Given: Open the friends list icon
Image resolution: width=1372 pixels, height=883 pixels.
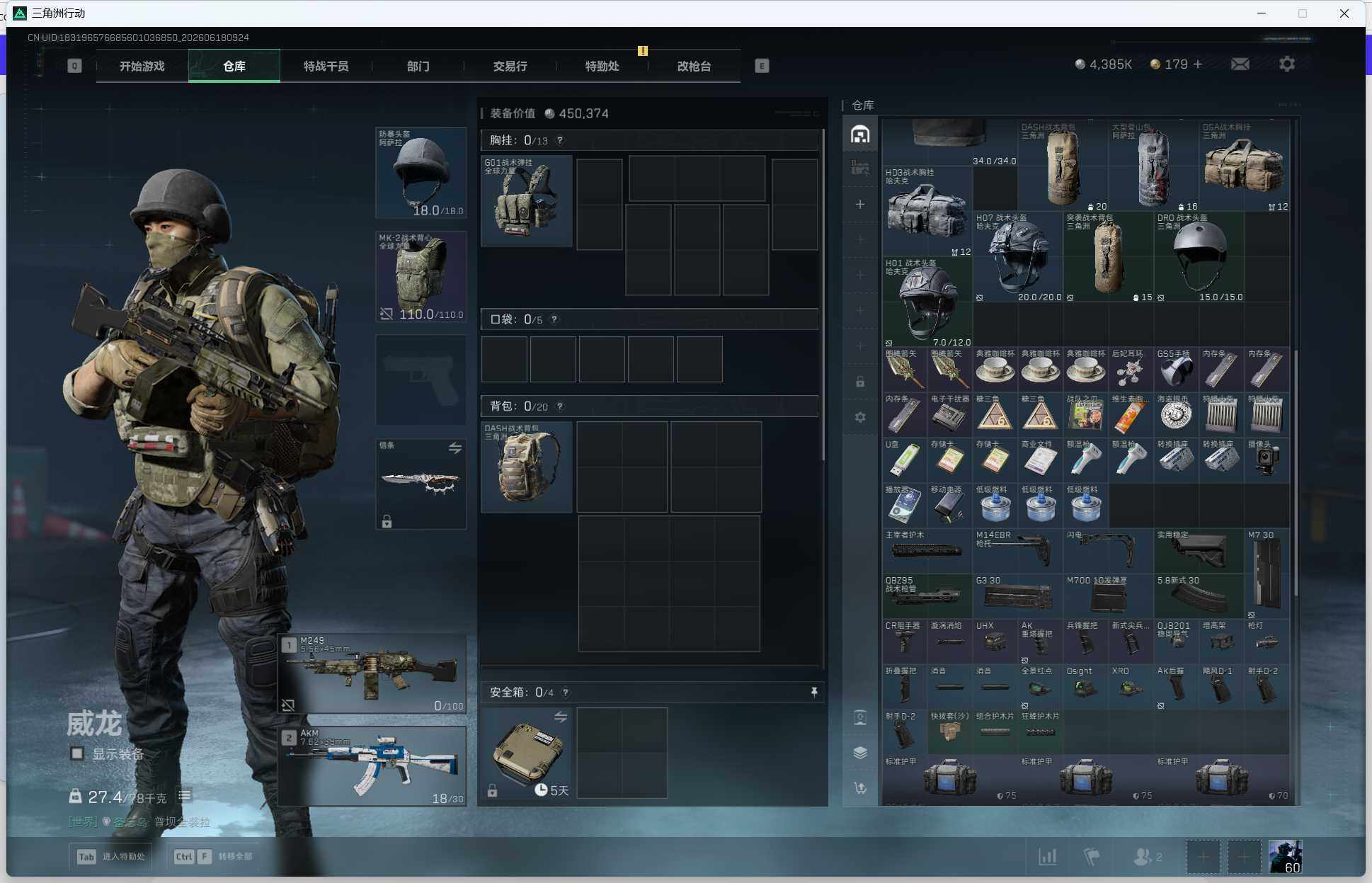Looking at the screenshot, I should click(1143, 857).
